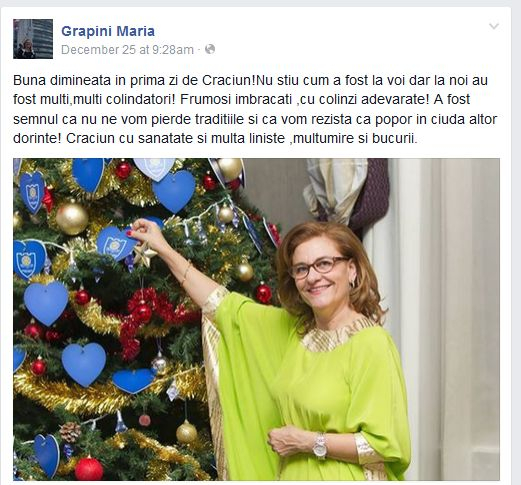Viewport: 521px width, 485px height.
Task: Click the pine cone decoration in photo
Action: point(70,432)
